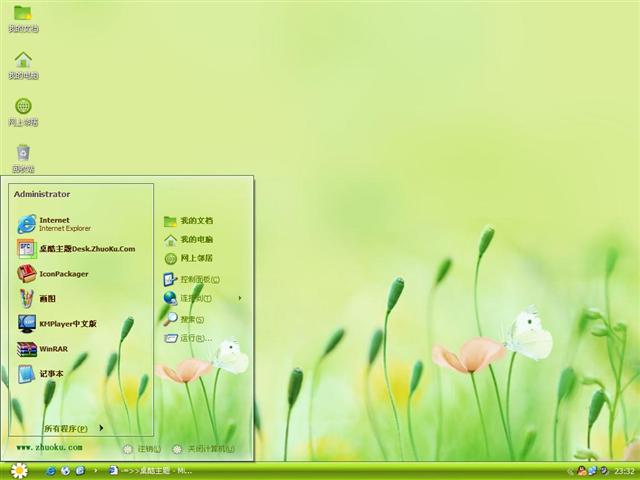640x480 pixels.
Task: Click 注销(L) log off button
Action: 142,449
